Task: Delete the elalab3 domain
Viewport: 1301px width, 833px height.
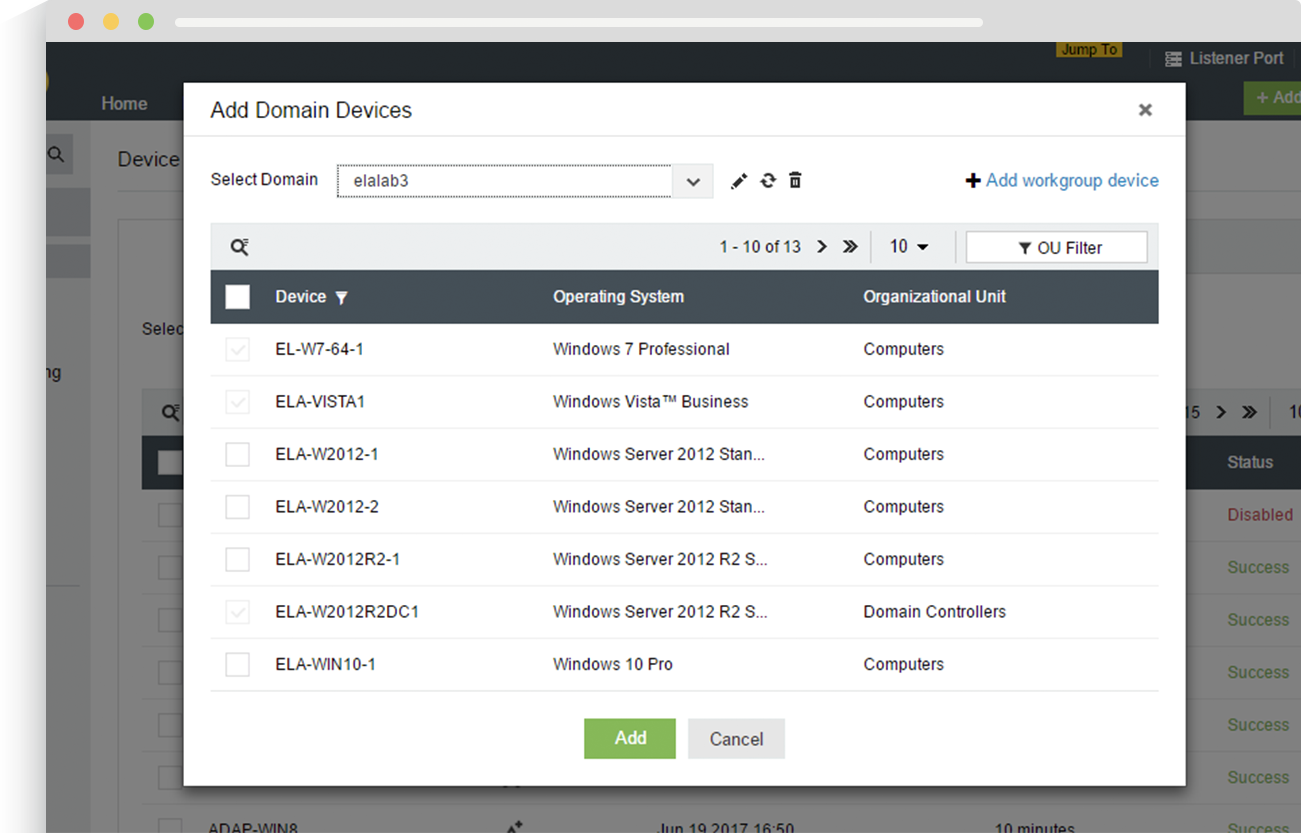Action: click(795, 180)
